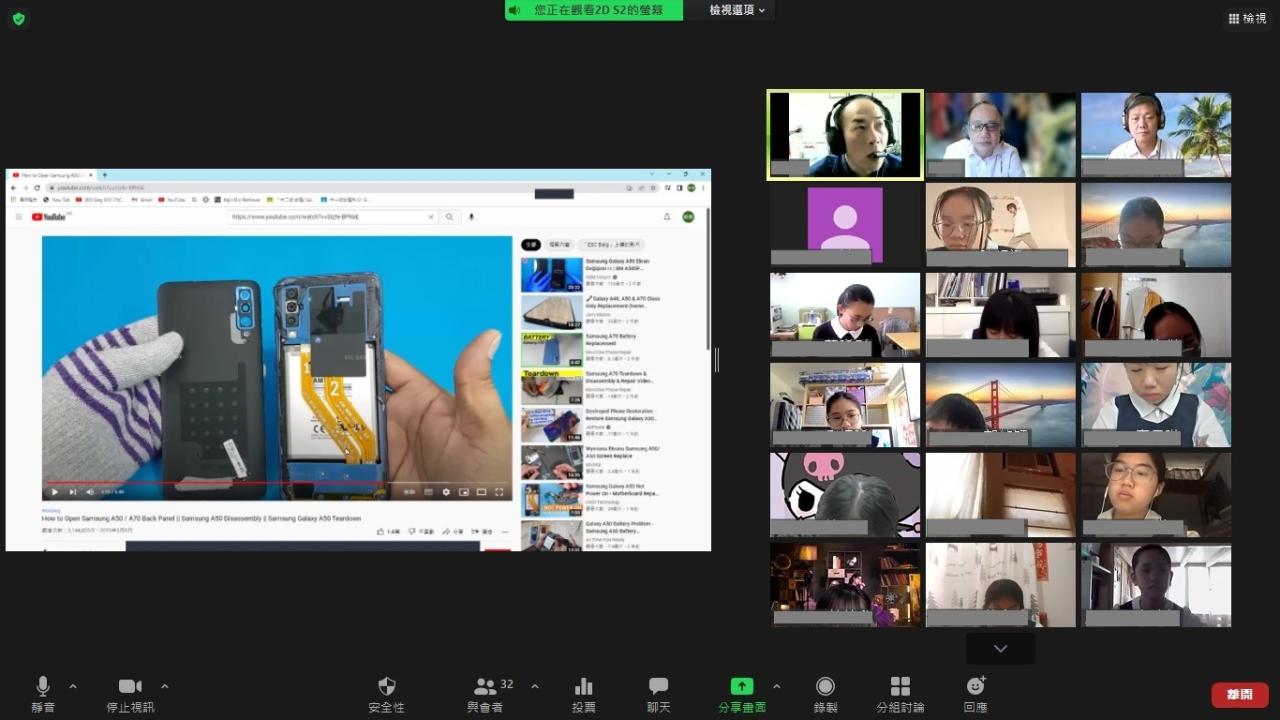The width and height of the screenshot is (1280, 720).
Task: Click the red Leave (離開) button
Action: 1239,694
